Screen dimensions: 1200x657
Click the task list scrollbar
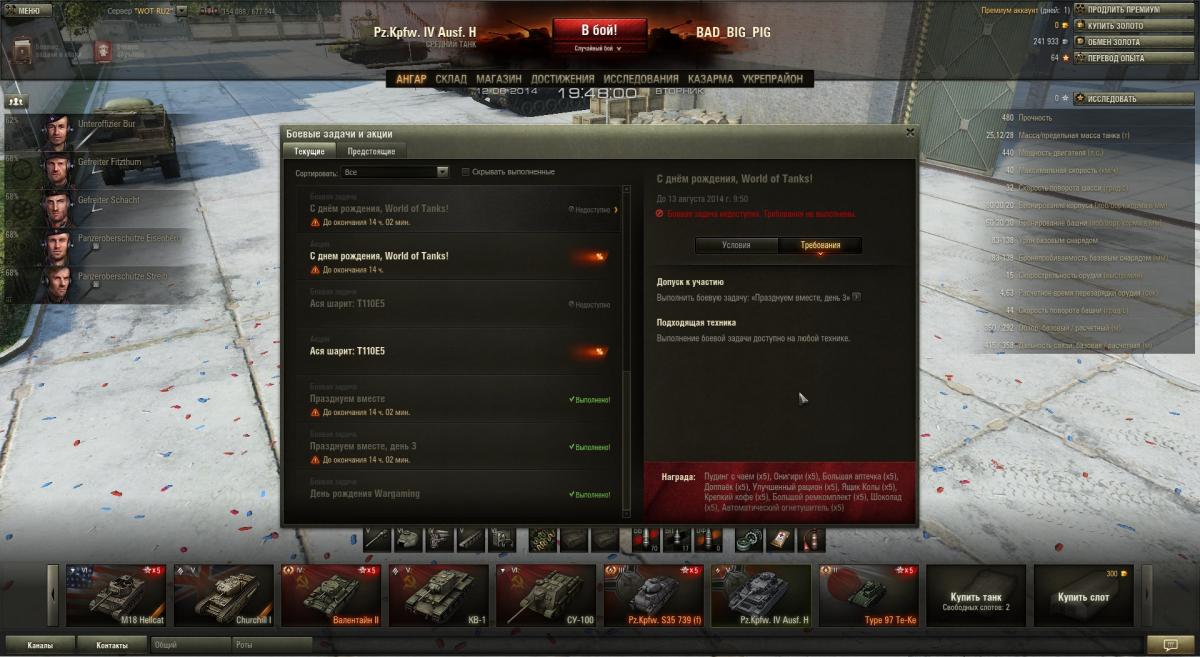(626, 350)
